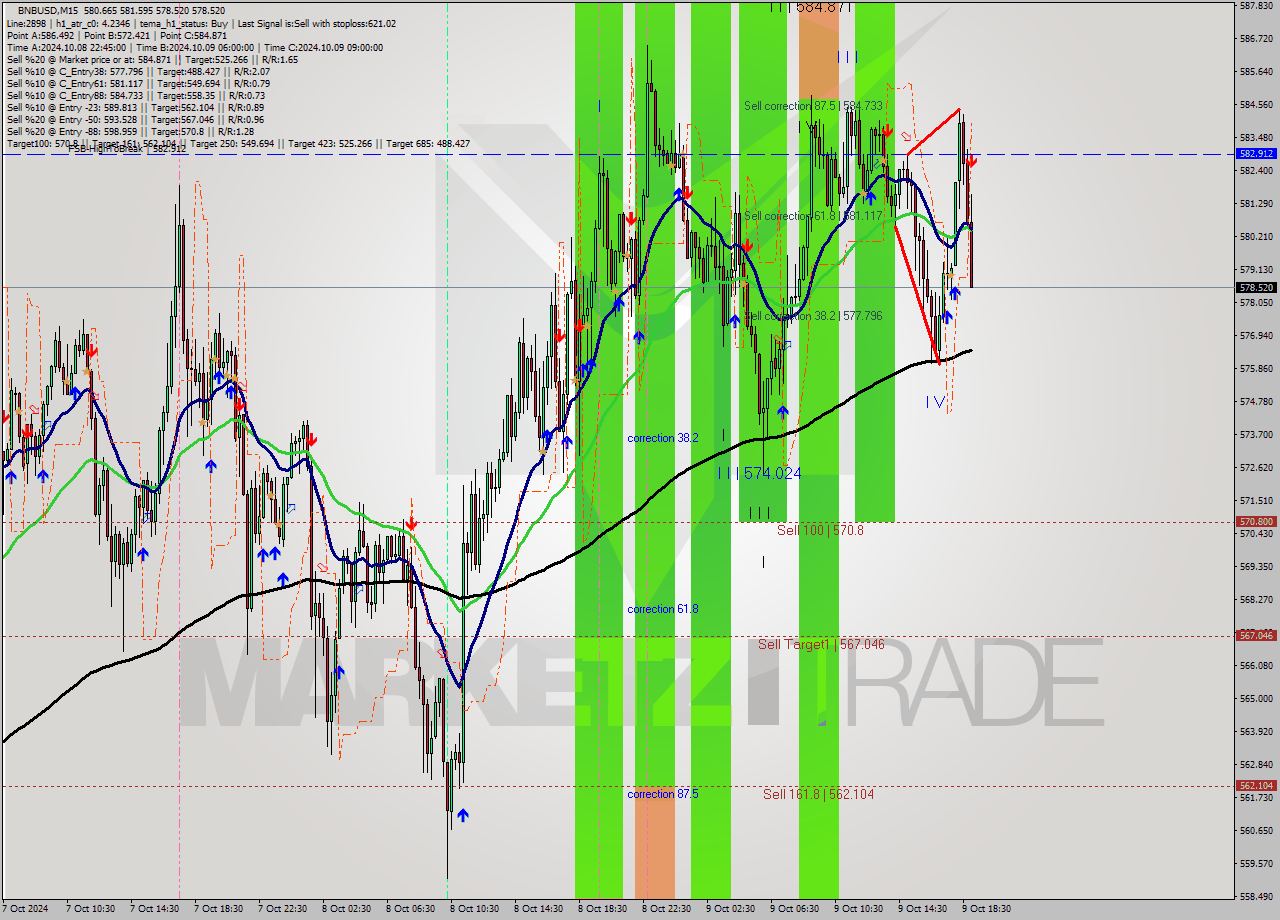Click the 'Sell Target1 | 567.046' label
Image resolution: width=1280 pixels, height=920 pixels.
(x=821, y=645)
